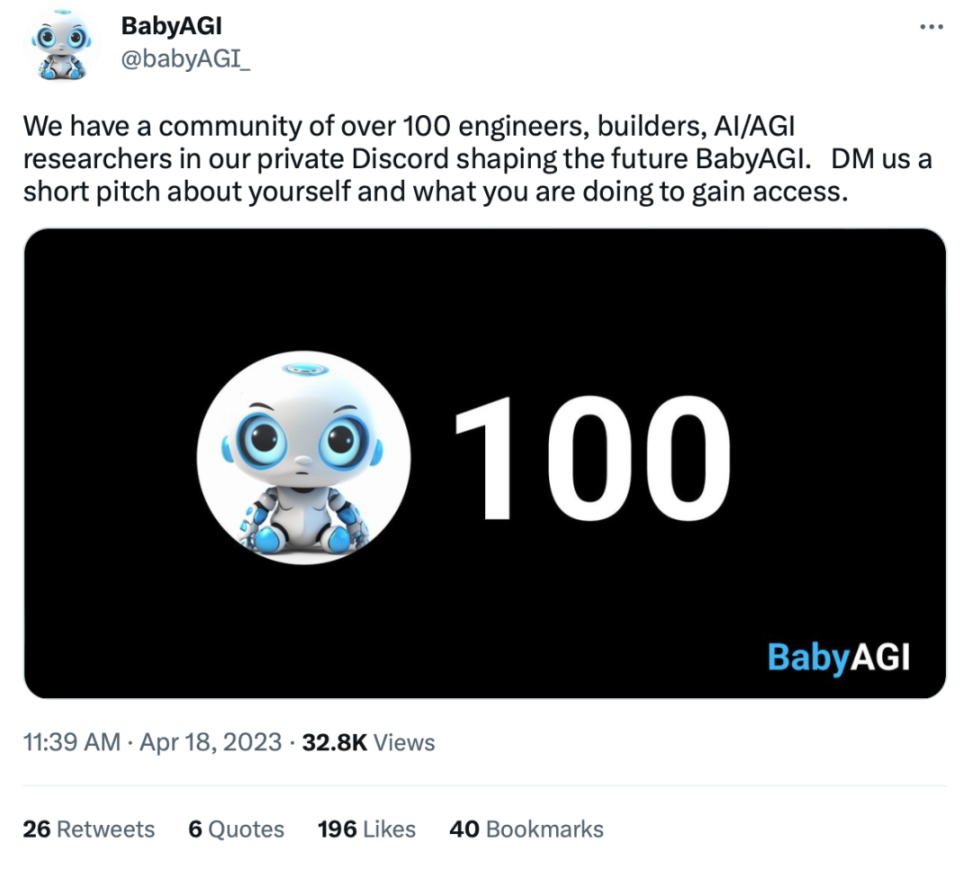Click the BabyAGI watermark logo in the image
Viewport: 972px width, 869px height.
click(838, 657)
